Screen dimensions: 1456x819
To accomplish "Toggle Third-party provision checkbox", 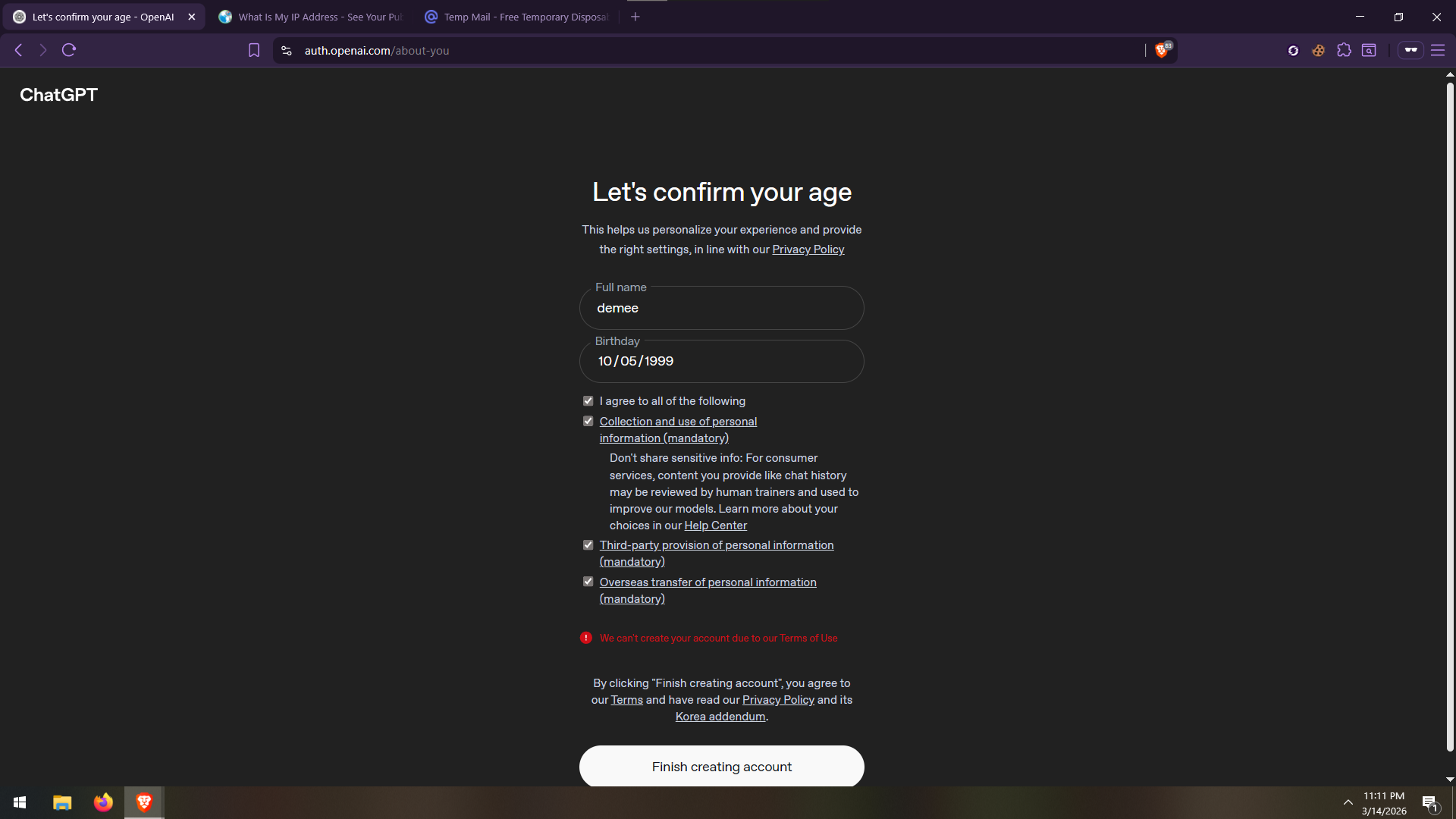I will coord(588,545).
